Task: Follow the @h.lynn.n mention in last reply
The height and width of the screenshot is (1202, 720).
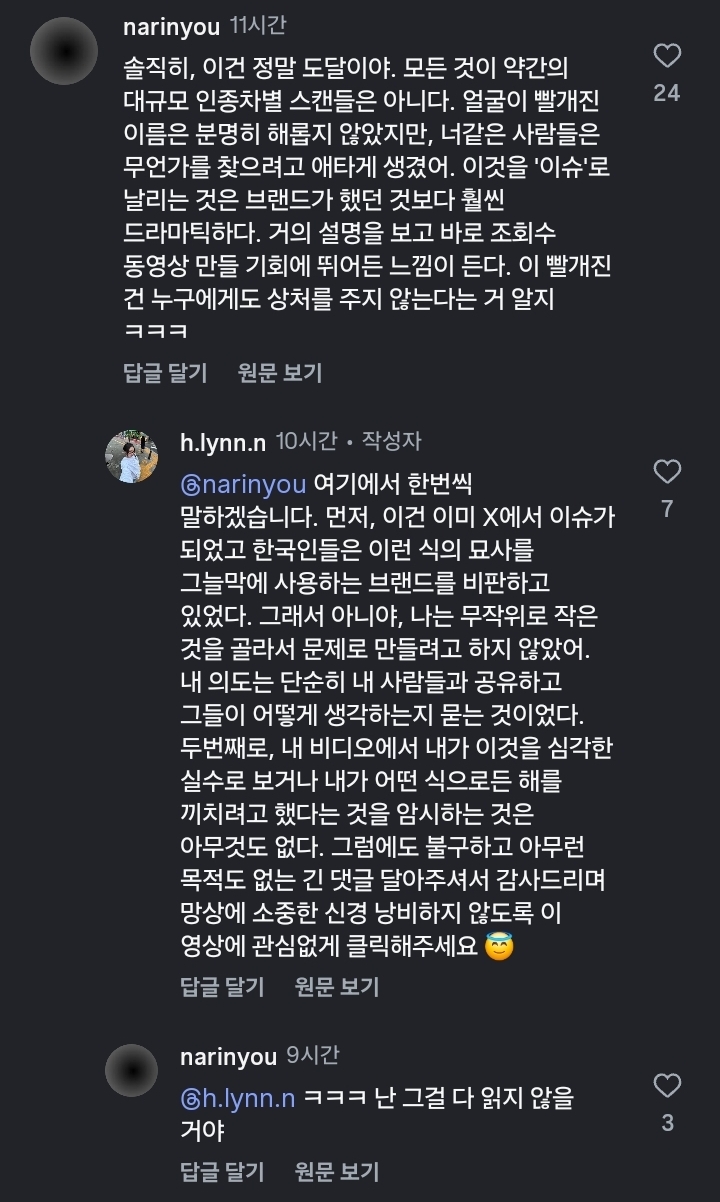Action: pos(237,1098)
